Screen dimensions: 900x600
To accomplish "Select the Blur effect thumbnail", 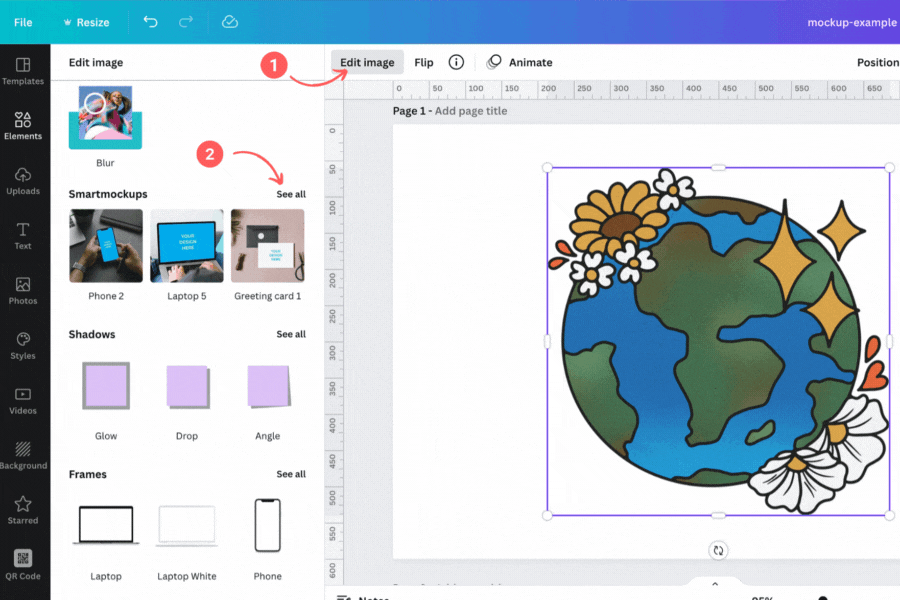I will tap(105, 118).
